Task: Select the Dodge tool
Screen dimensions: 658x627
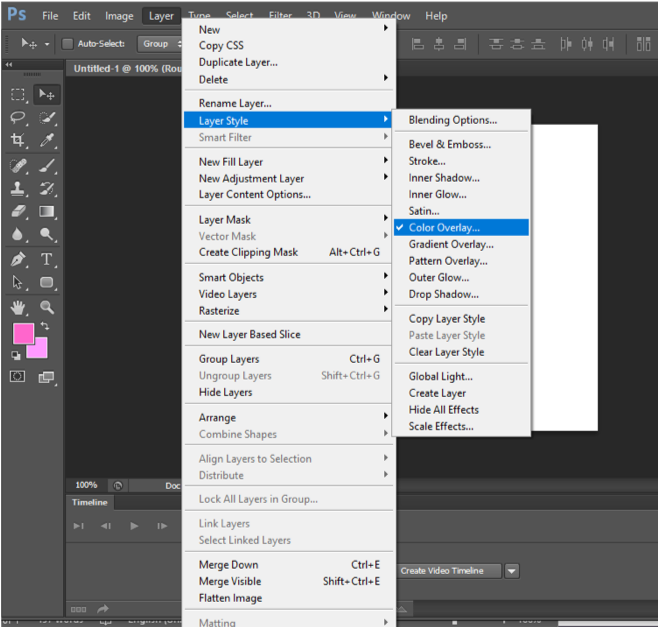Action: click(x=47, y=234)
